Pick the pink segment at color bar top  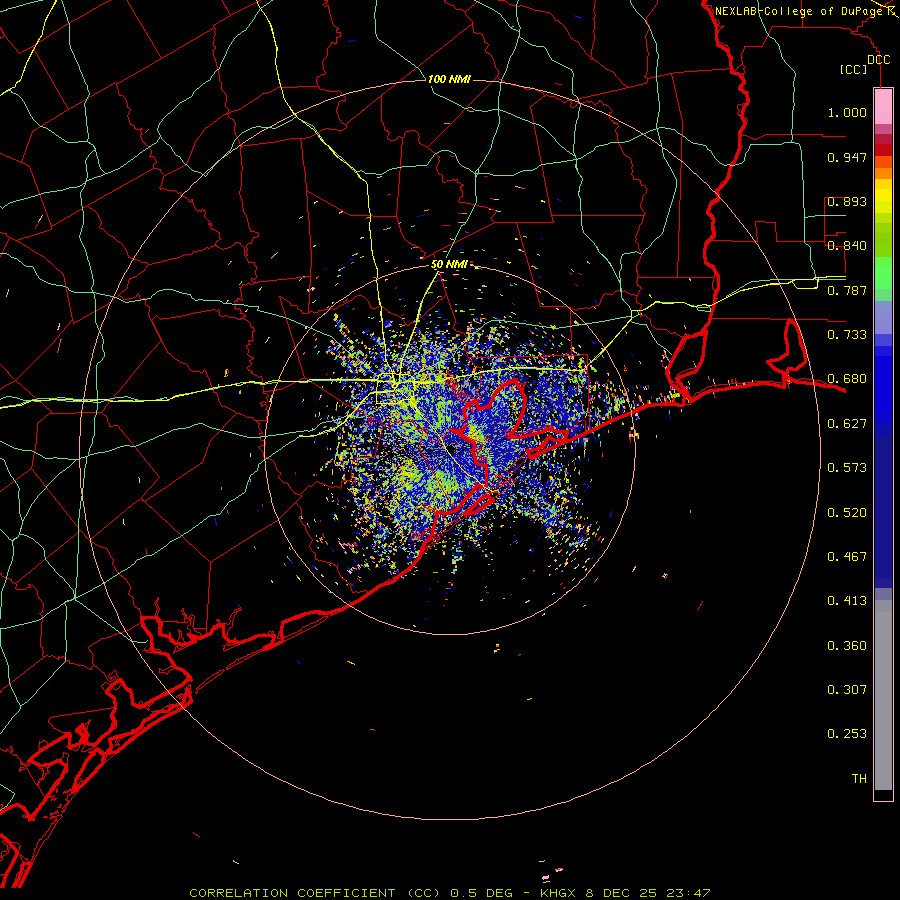click(883, 106)
